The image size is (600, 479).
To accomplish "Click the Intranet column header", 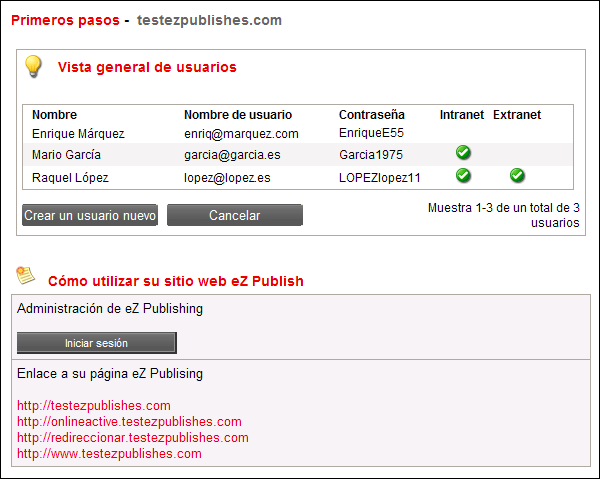I will 461,114.
